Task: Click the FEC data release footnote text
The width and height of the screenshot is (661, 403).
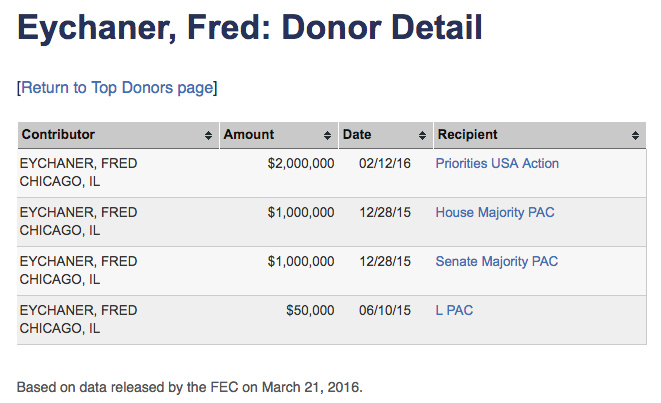Action: click(190, 385)
